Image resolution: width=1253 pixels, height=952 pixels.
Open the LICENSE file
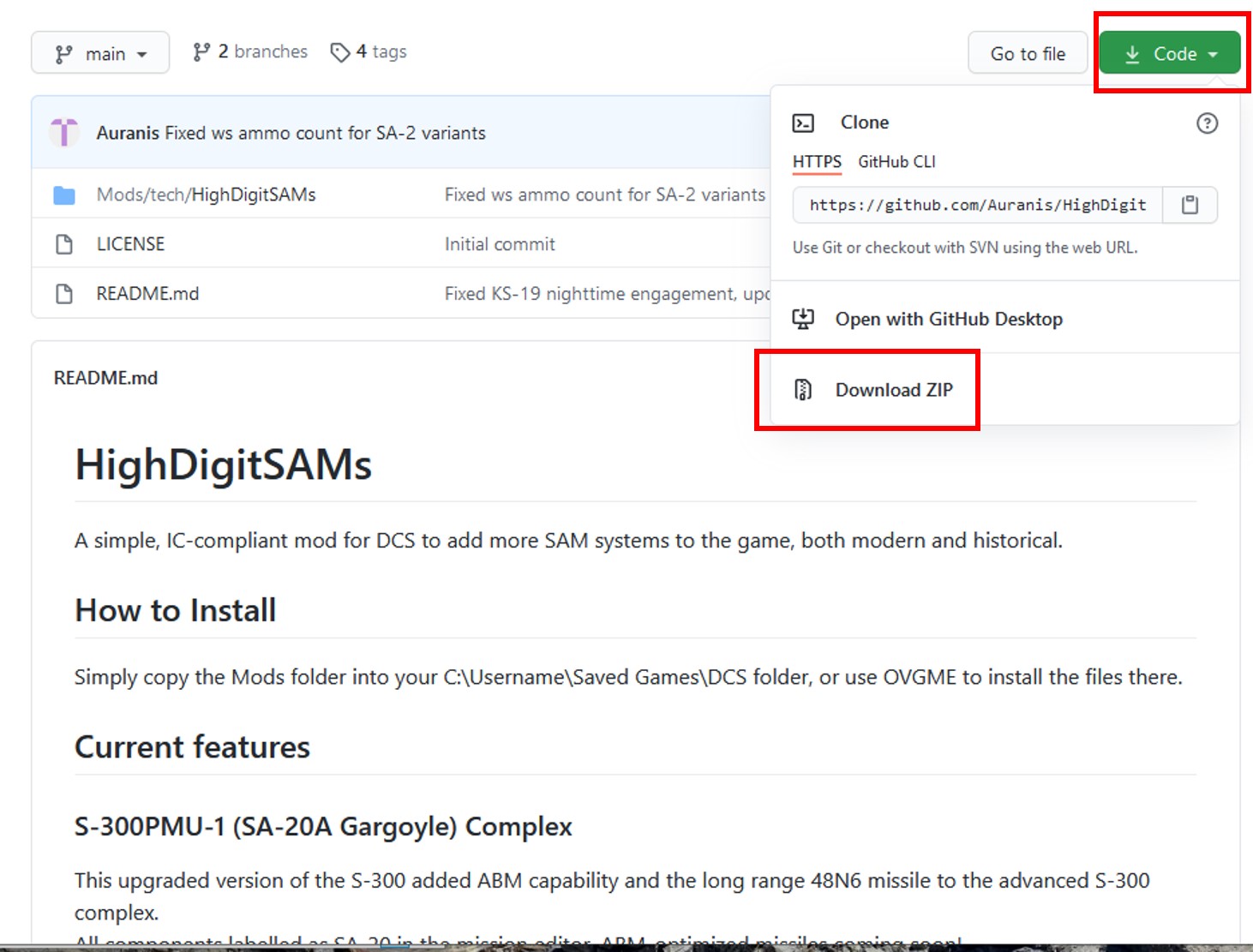(x=130, y=244)
